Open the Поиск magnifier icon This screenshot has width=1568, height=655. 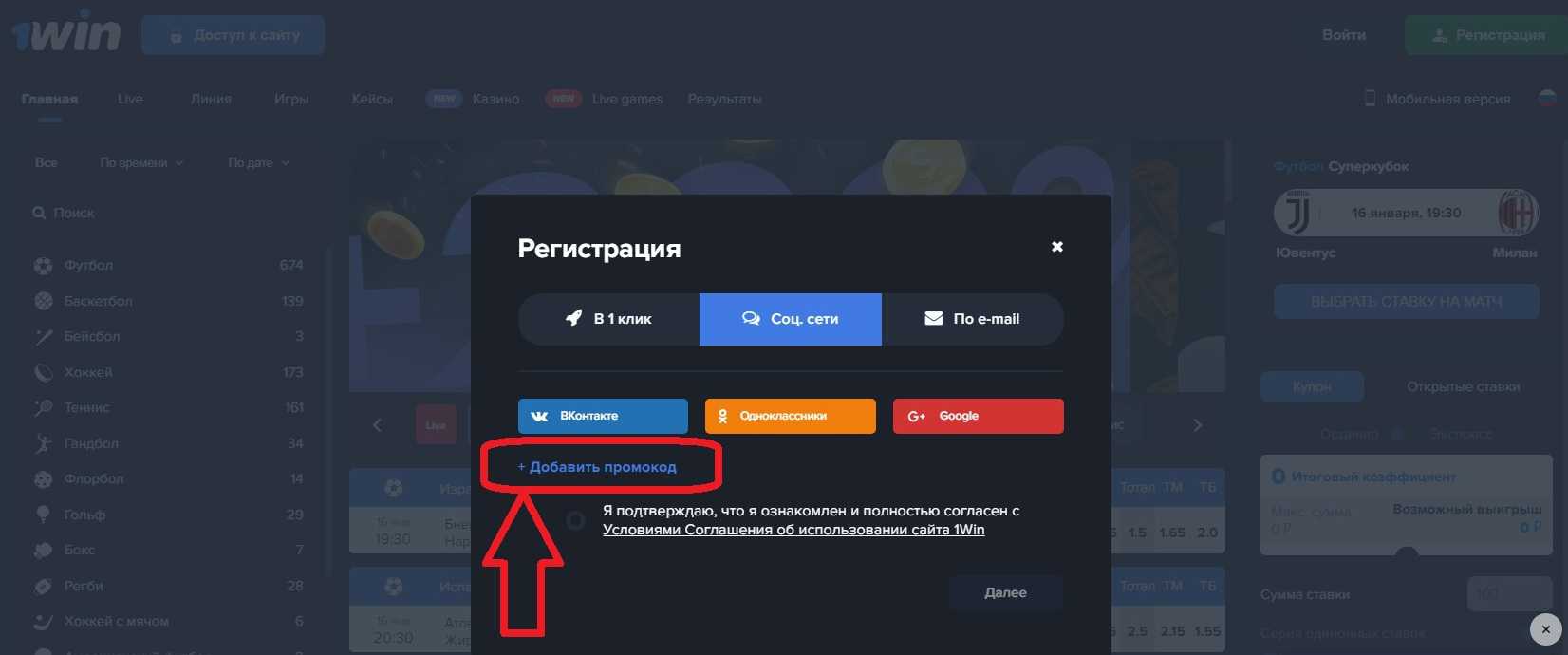39,214
